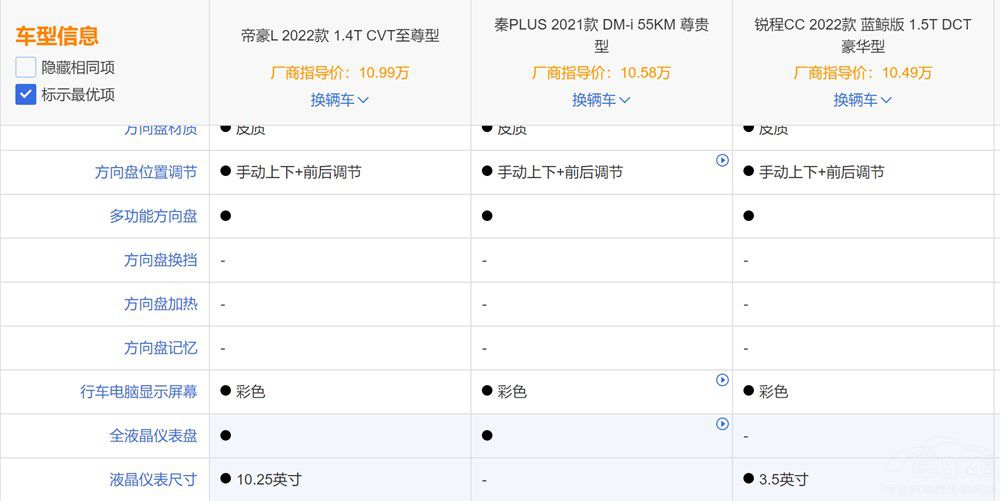The height and width of the screenshot is (501, 1000).
Task: Select the 帝豪L 2022款 1.4T CVT至尊型 title
Action: [340, 36]
